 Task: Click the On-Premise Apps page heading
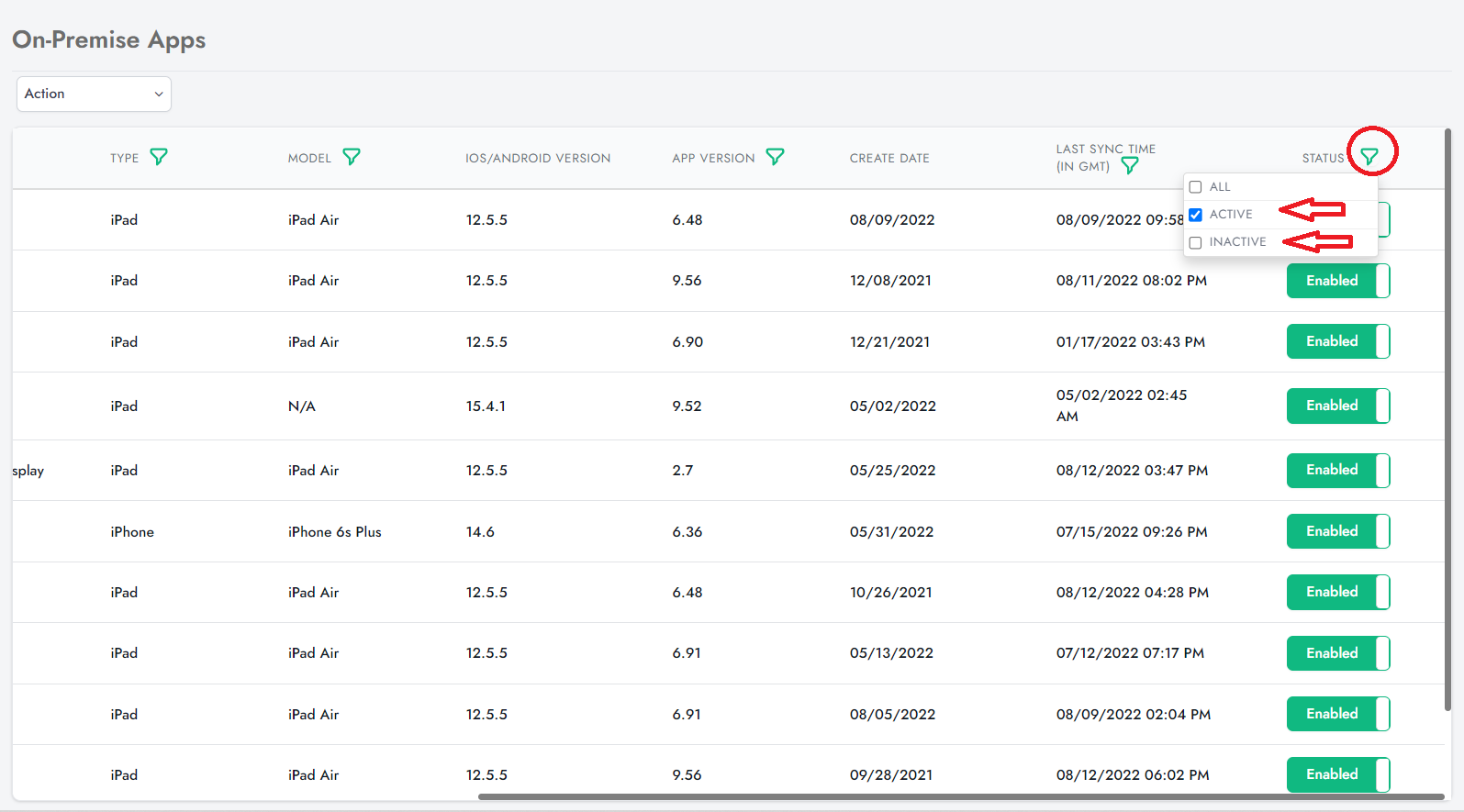[x=109, y=39]
